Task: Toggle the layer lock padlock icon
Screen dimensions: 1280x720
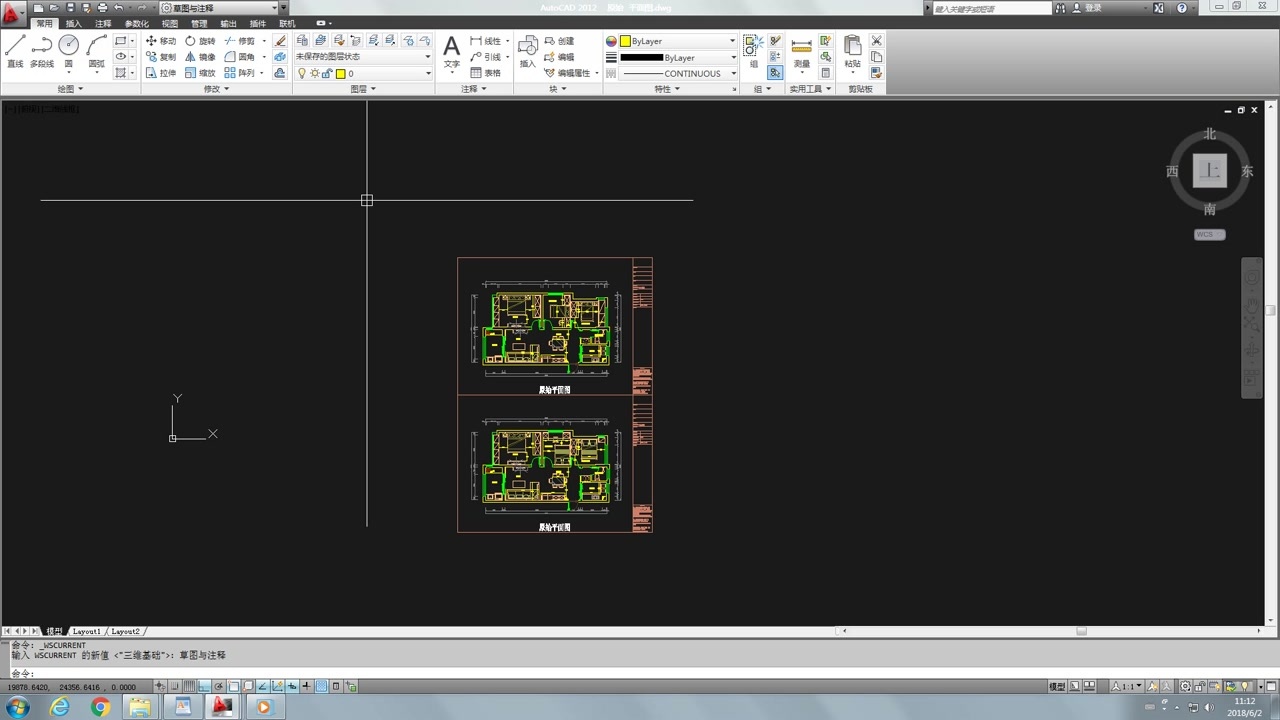Action: tap(327, 73)
